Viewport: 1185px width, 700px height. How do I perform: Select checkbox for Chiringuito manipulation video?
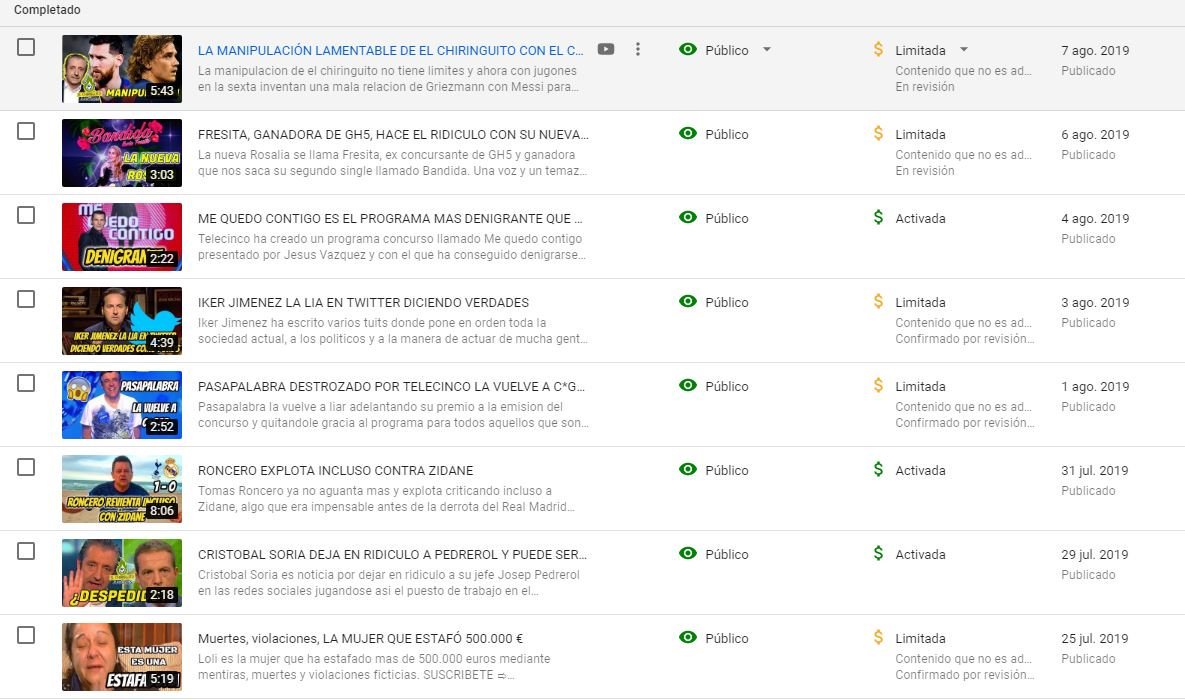[26, 47]
